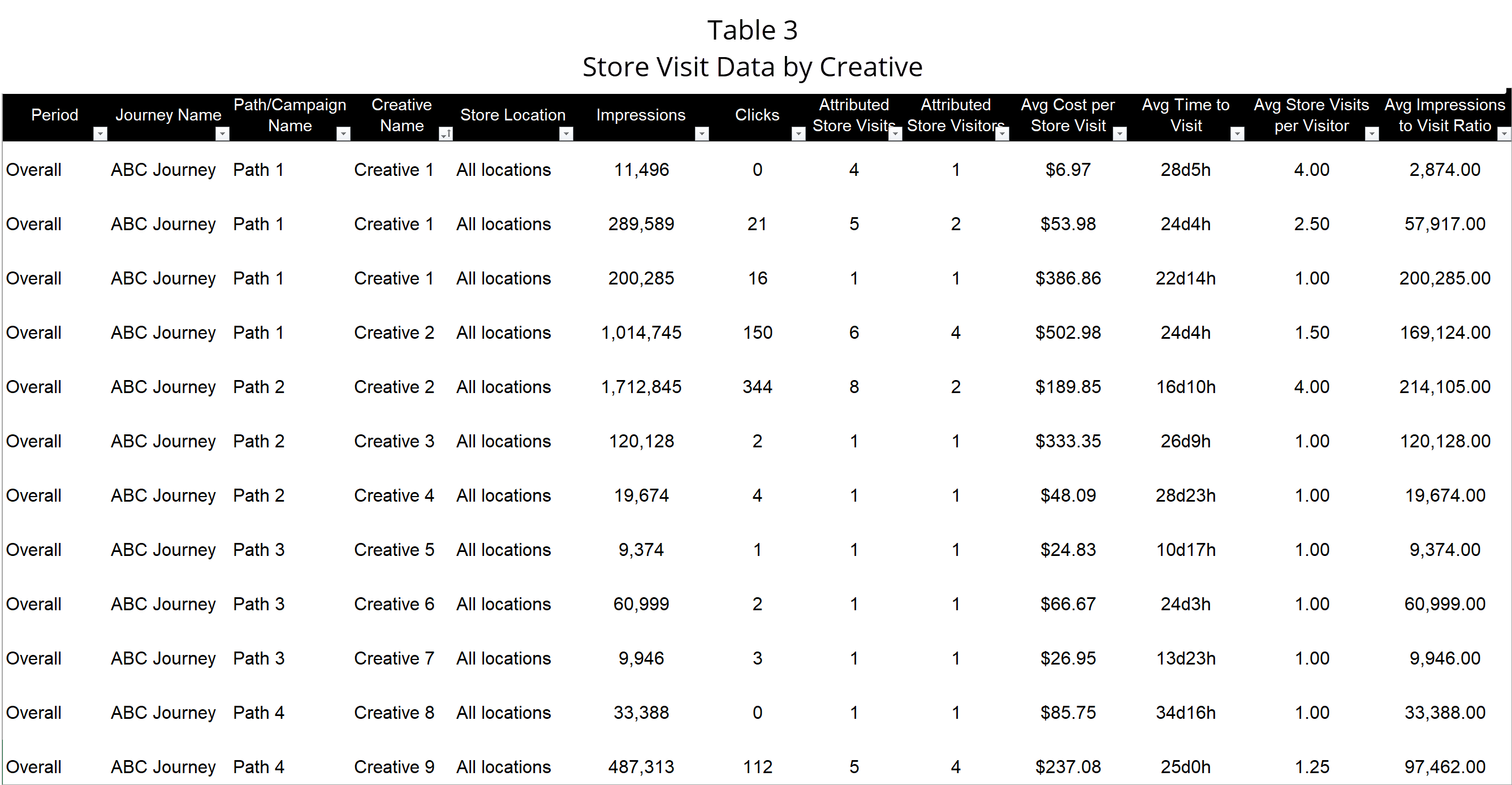Click the Store Visit Data by Creative title
This screenshot has height=785, width=1512.
752,67
